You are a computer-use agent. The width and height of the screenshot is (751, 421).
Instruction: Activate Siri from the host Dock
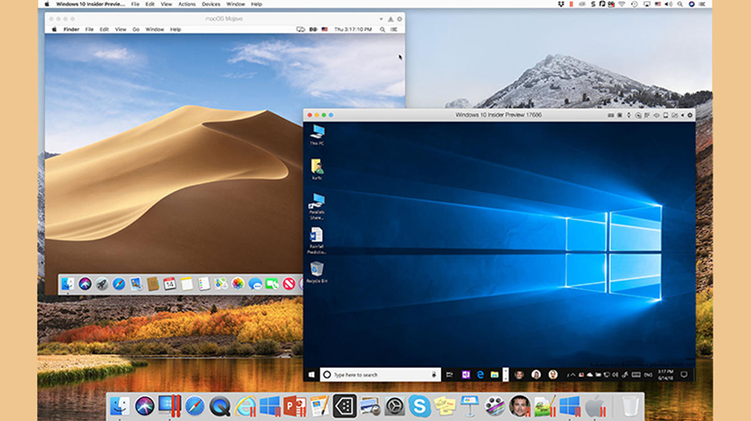pyautogui.click(x=145, y=407)
